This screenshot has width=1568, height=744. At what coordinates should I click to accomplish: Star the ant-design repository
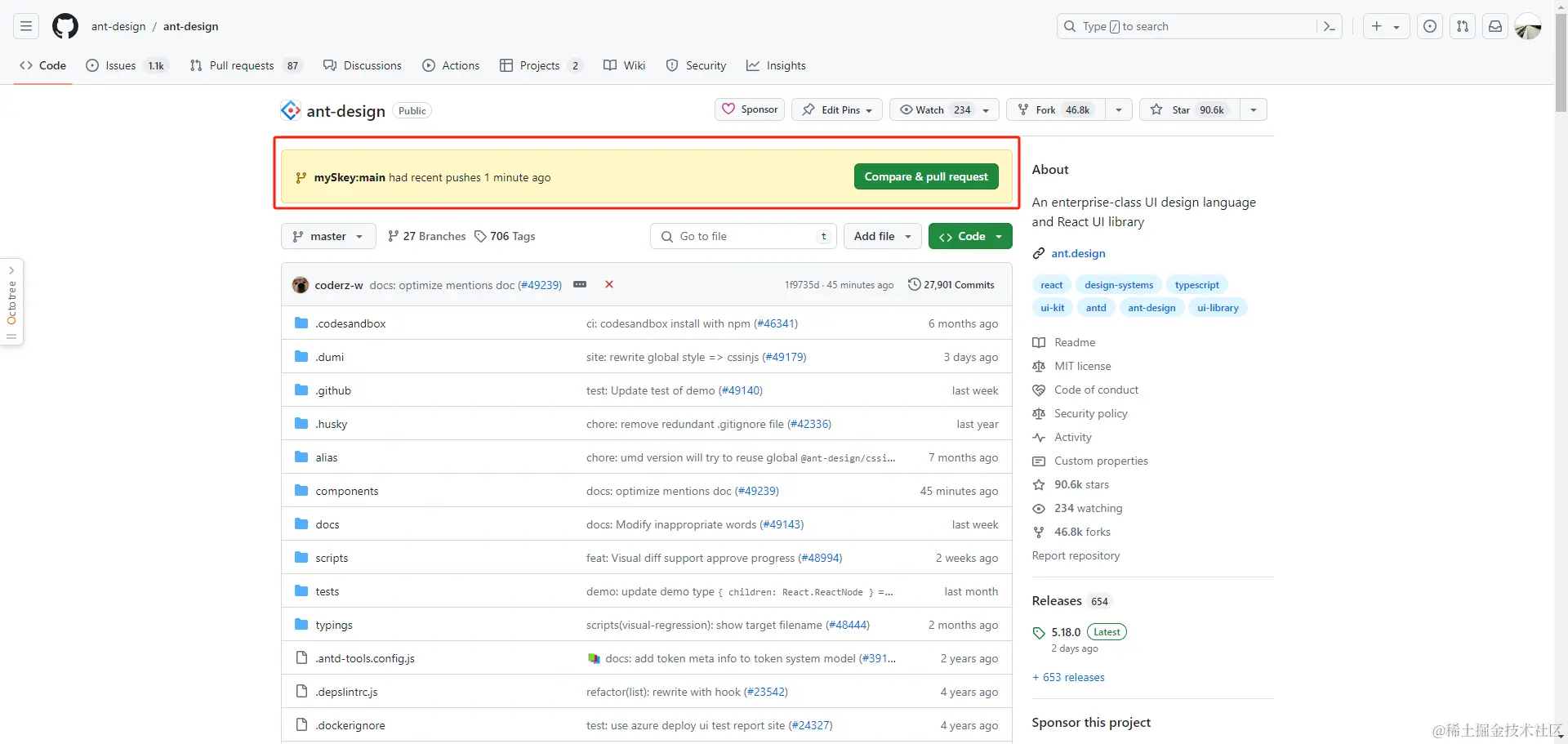(x=1189, y=109)
